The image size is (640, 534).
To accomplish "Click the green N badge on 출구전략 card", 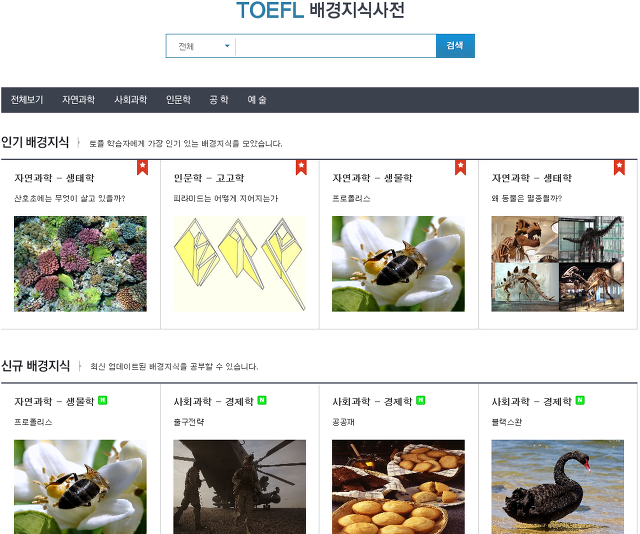I will pyautogui.click(x=262, y=400).
